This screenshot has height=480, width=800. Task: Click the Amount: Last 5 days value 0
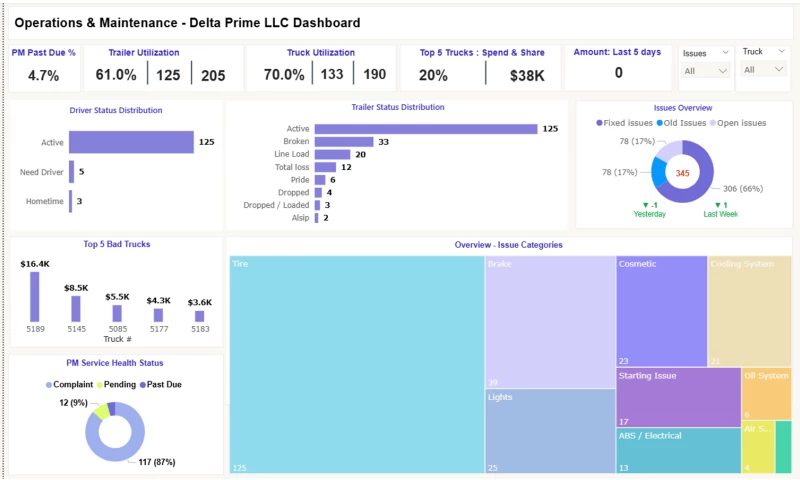point(618,73)
